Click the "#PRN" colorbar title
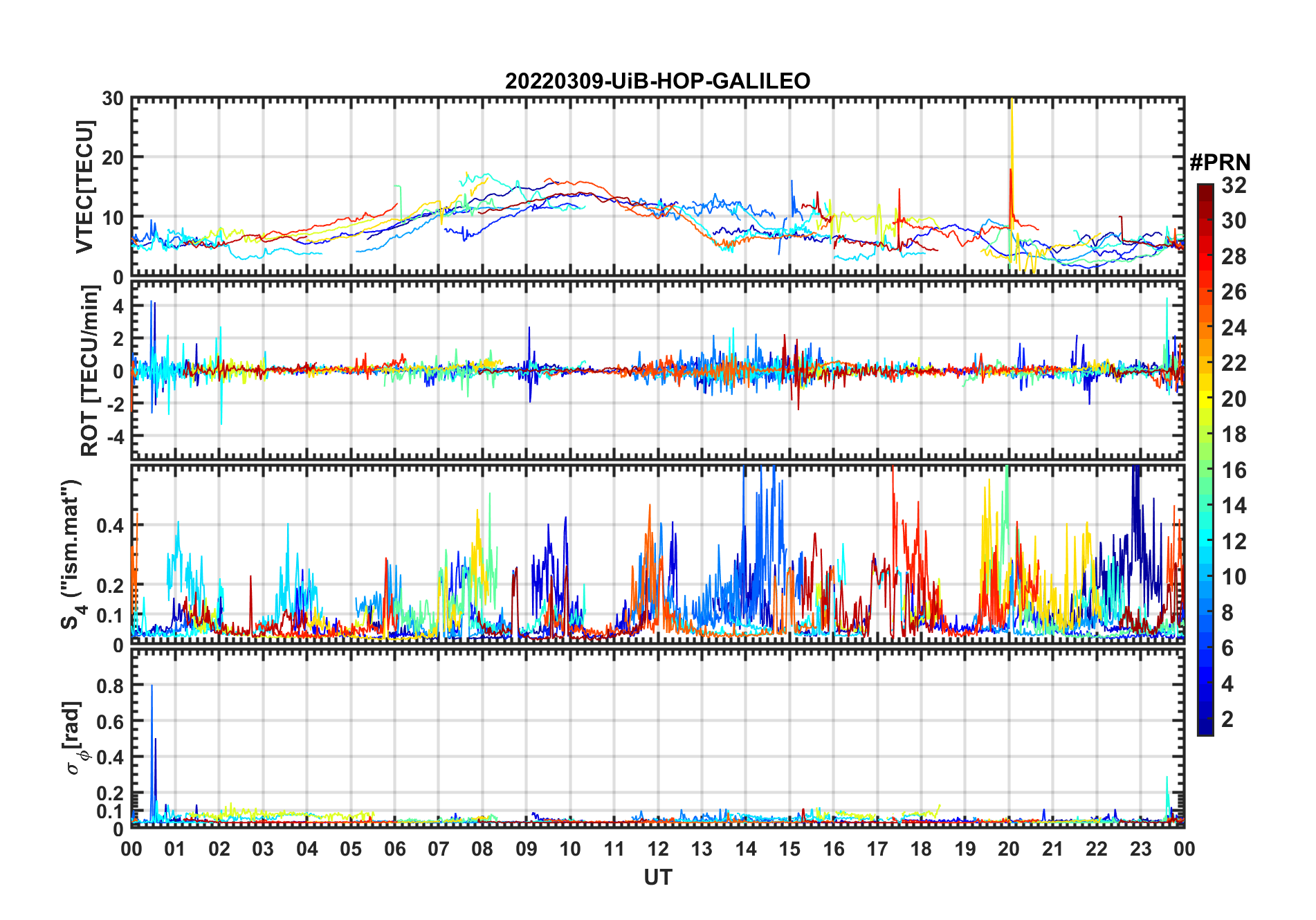1316x920 pixels. (1220, 163)
